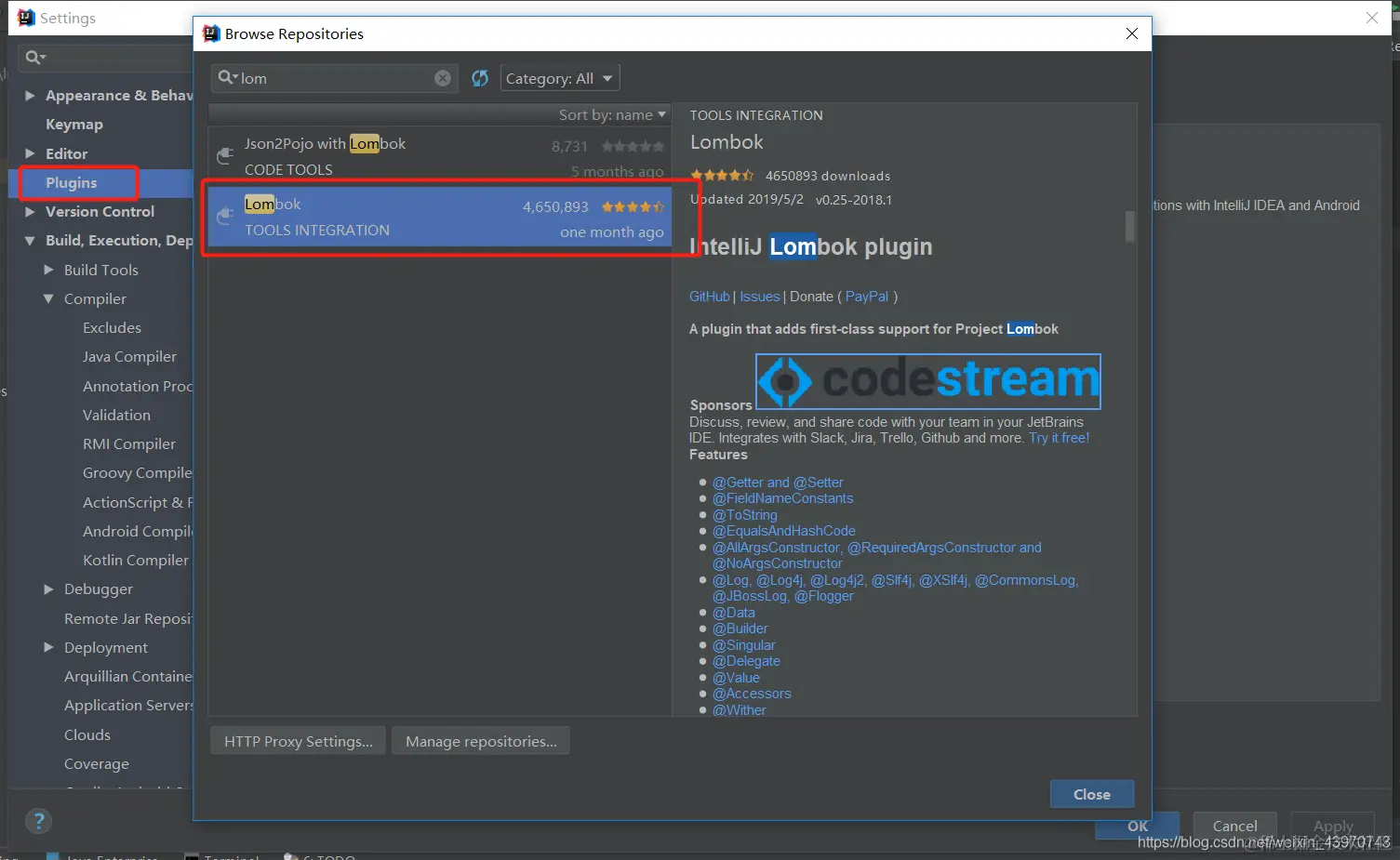Expand the Debugger node
This screenshot has height=860, width=1400.
(x=48, y=589)
